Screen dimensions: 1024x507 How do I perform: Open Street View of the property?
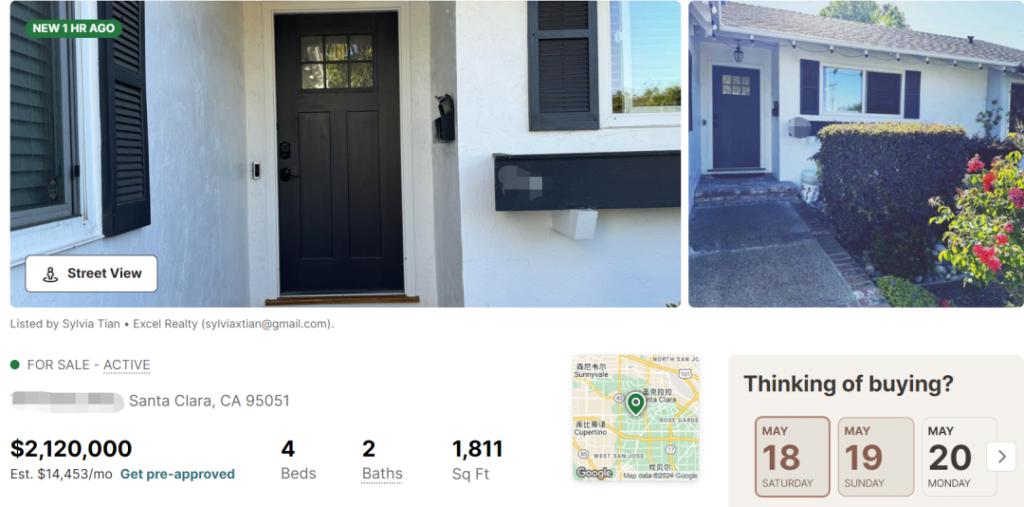tap(91, 274)
